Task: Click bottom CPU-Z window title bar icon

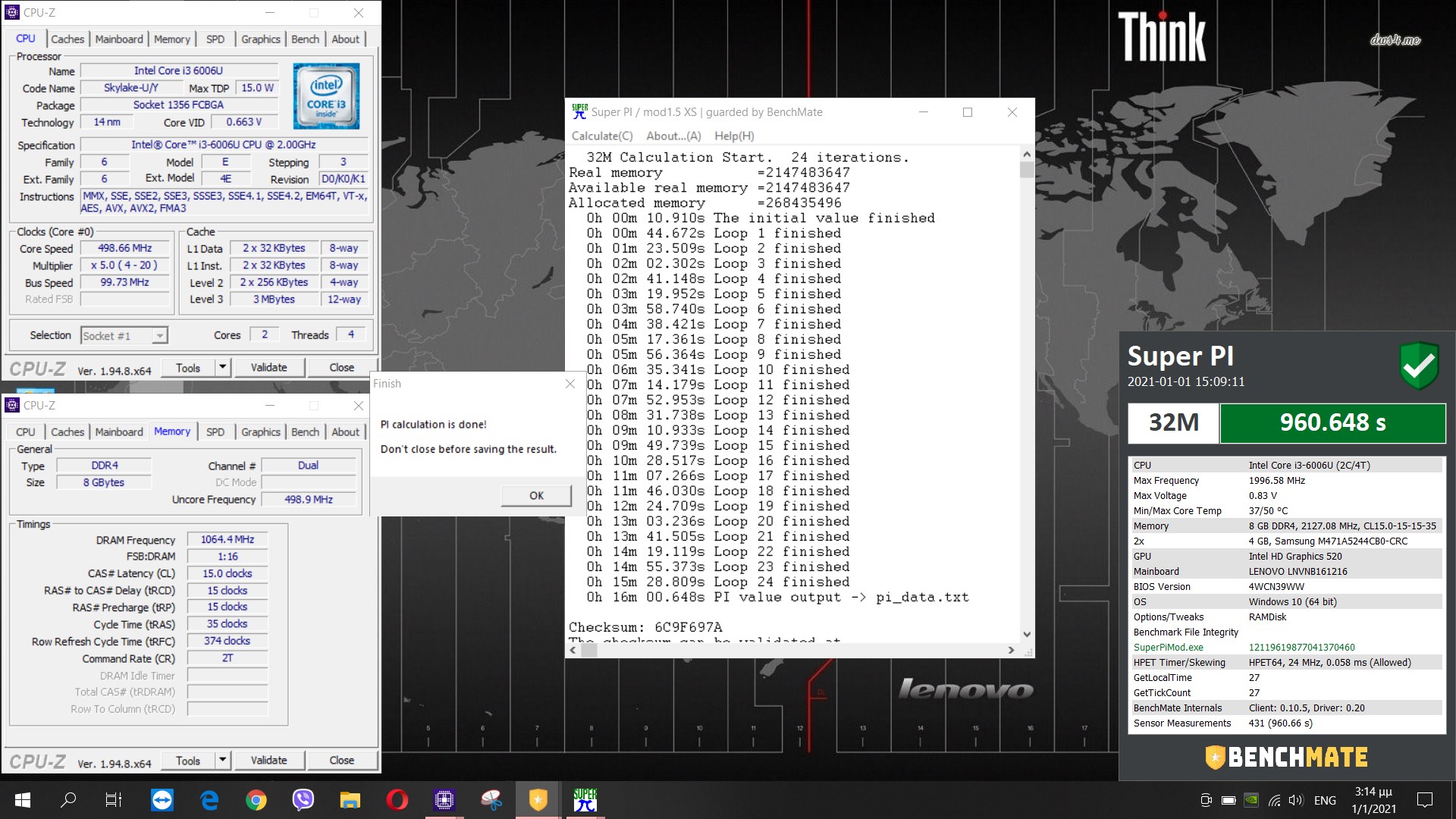Action: [12, 405]
